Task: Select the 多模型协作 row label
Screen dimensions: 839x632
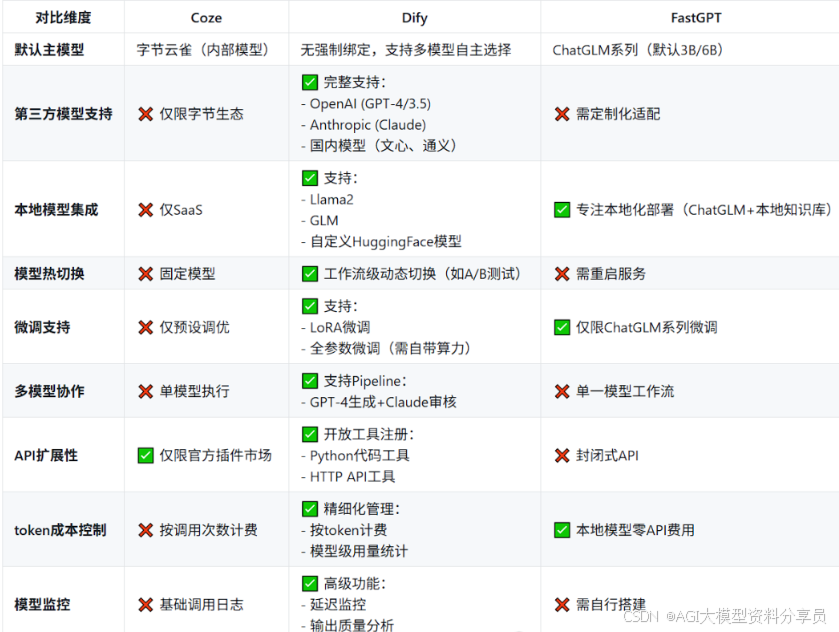Action: (x=49, y=391)
